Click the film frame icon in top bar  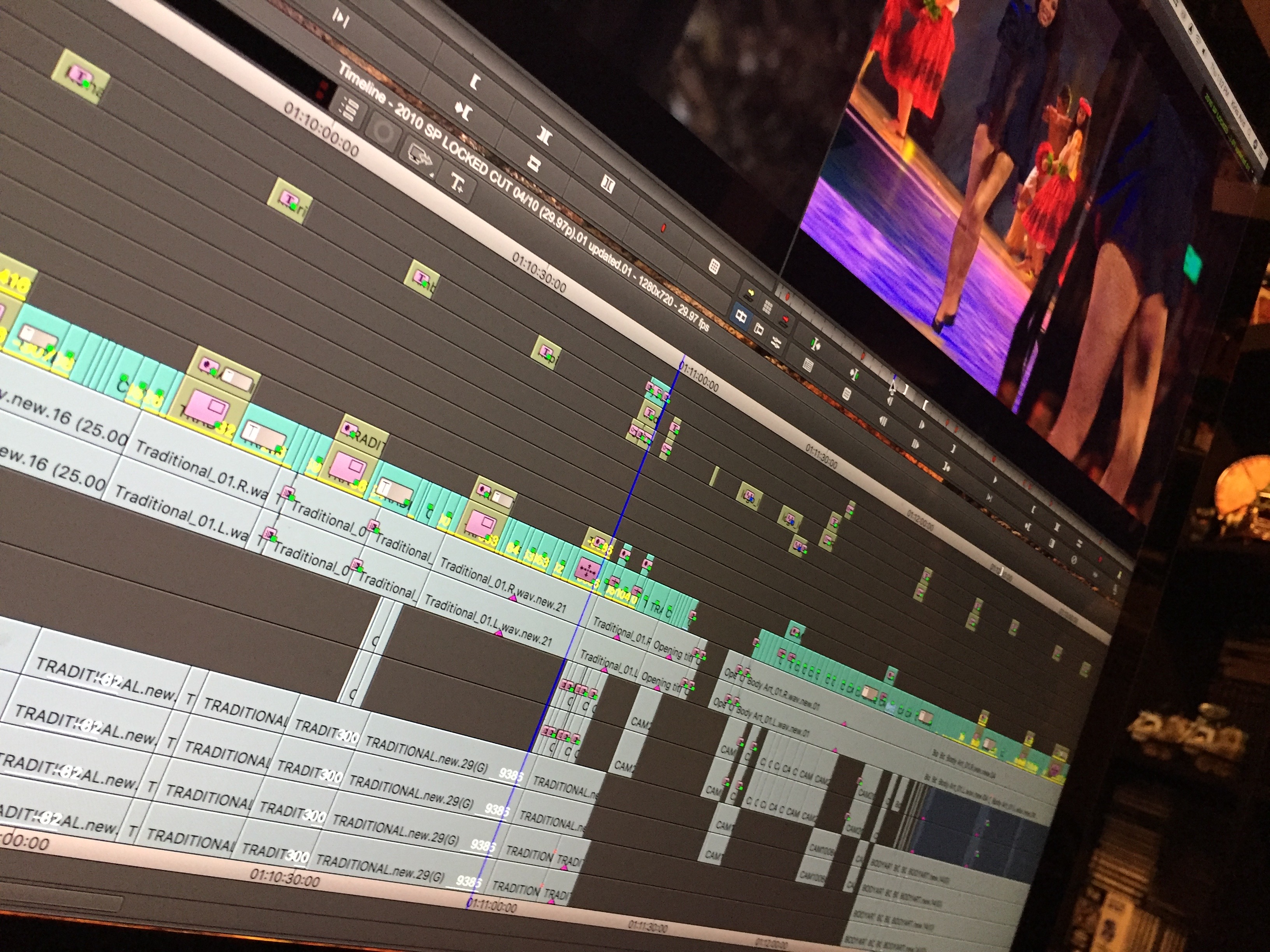534,164
